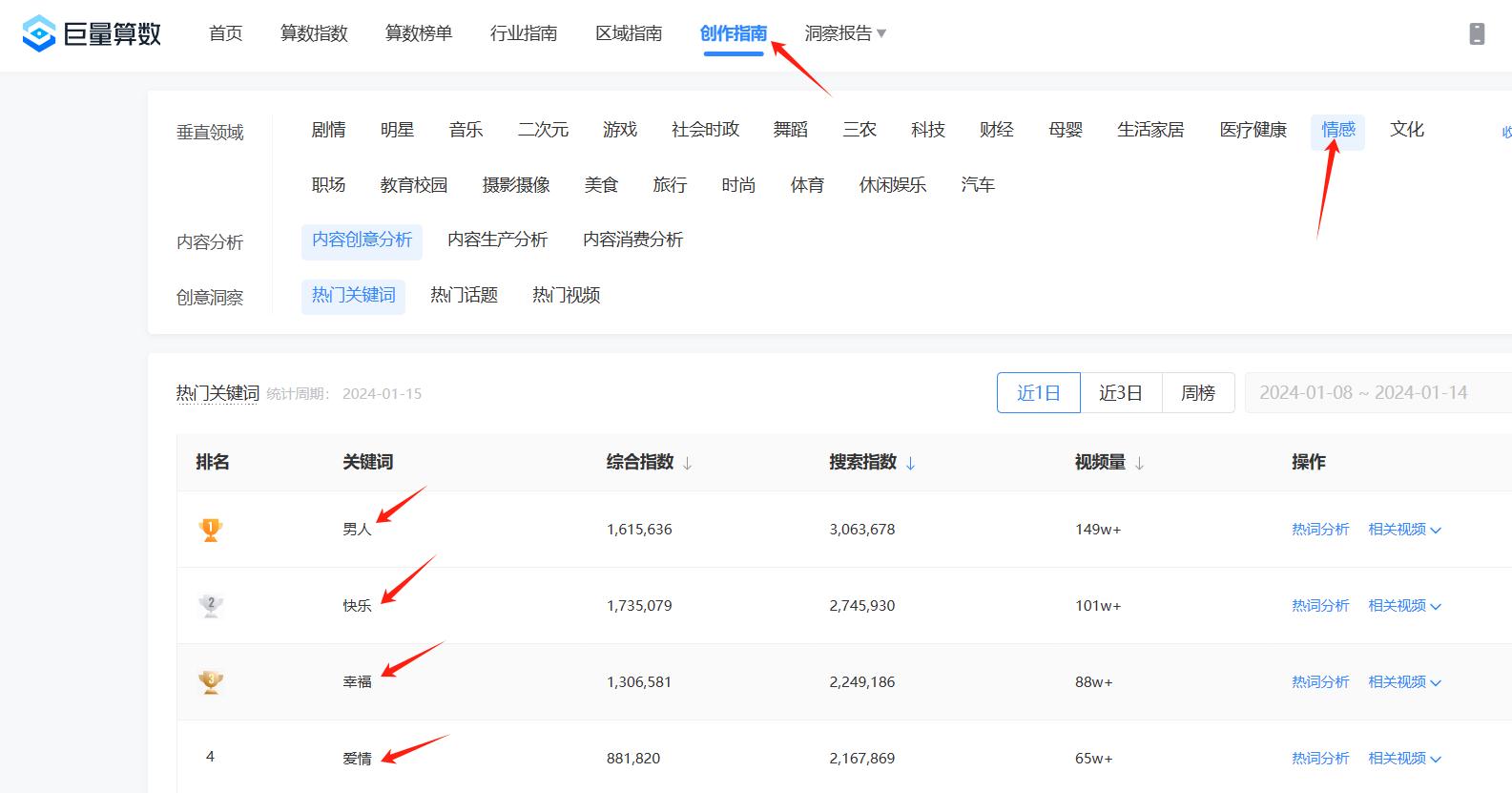The width and height of the screenshot is (1512, 793).
Task: Select the 近1日 period option
Action: pyautogui.click(x=1039, y=393)
